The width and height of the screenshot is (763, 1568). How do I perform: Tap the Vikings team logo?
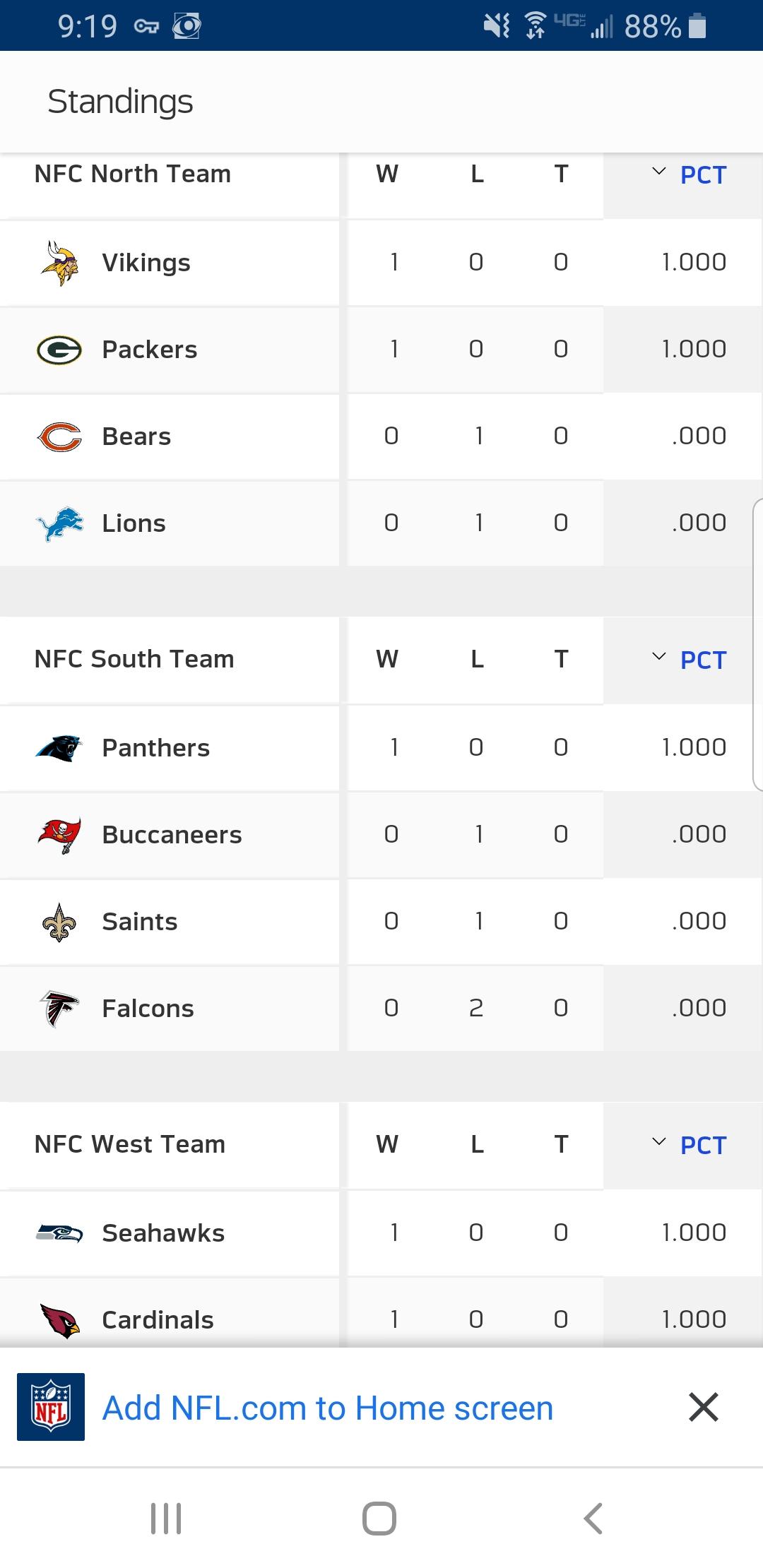tap(59, 263)
